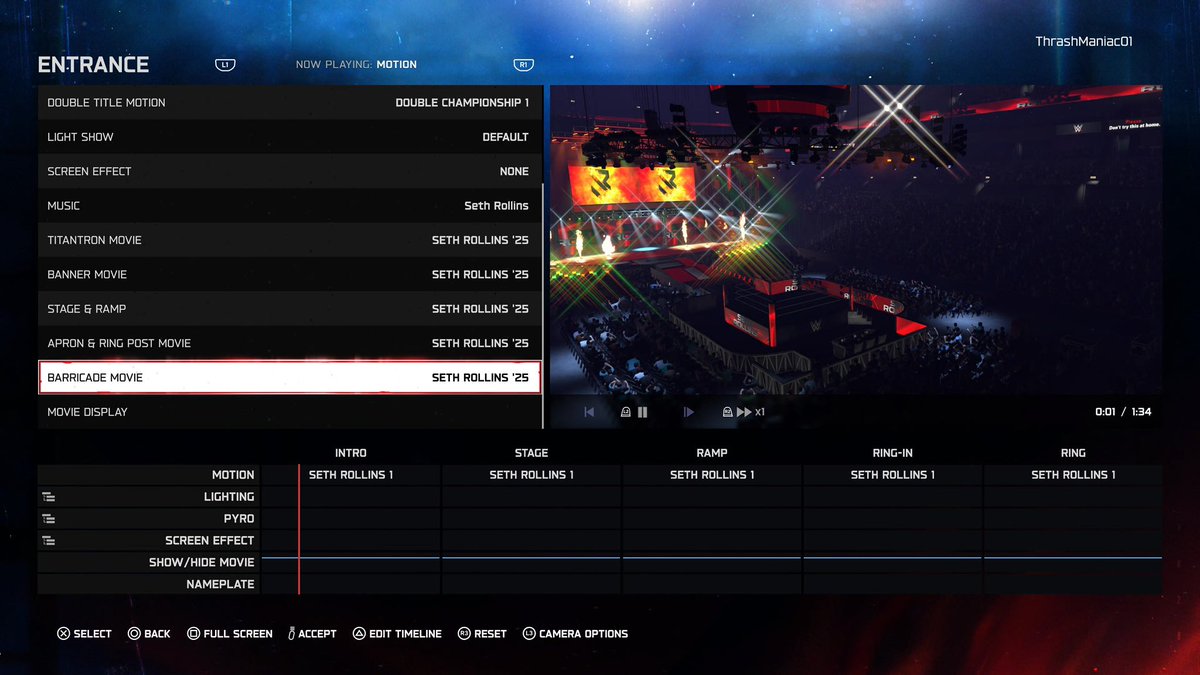Viewport: 1200px width, 675px height.
Task: Open the MOVIE DISPLAY row
Action: click(289, 412)
